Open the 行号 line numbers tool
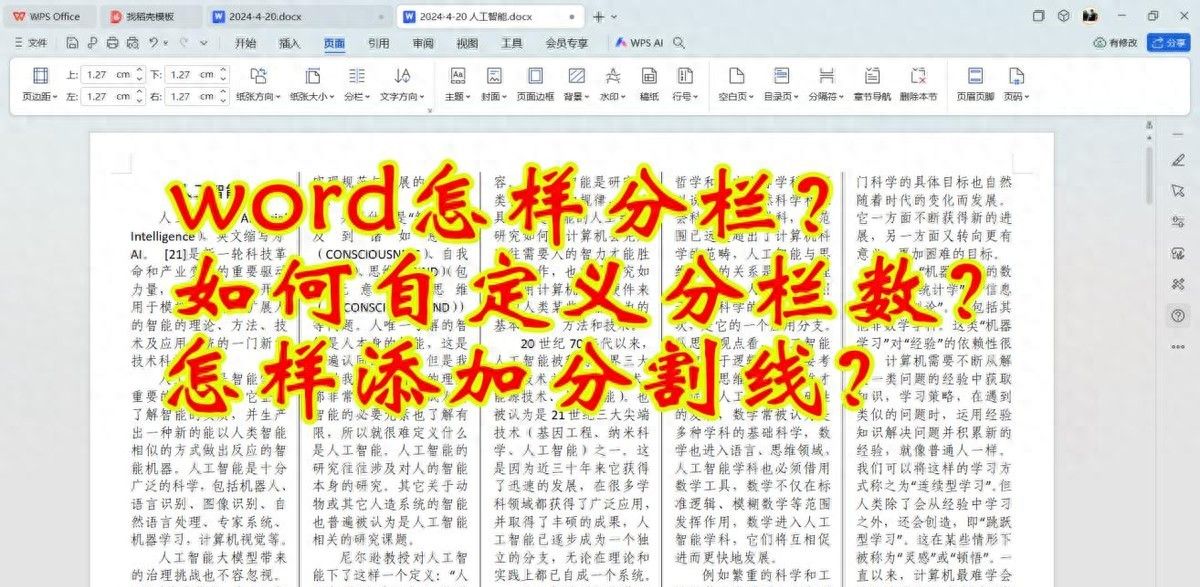The image size is (1200, 587). click(685, 84)
